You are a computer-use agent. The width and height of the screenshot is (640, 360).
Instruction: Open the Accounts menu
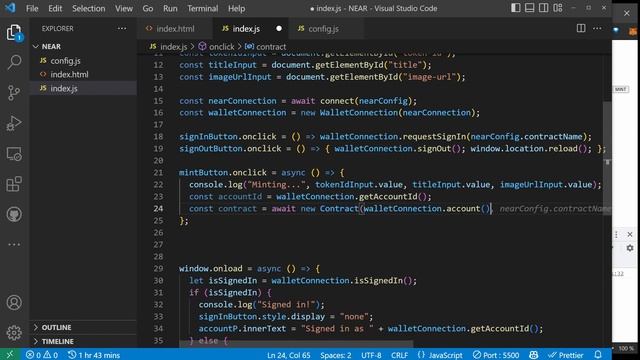[x=14, y=302]
